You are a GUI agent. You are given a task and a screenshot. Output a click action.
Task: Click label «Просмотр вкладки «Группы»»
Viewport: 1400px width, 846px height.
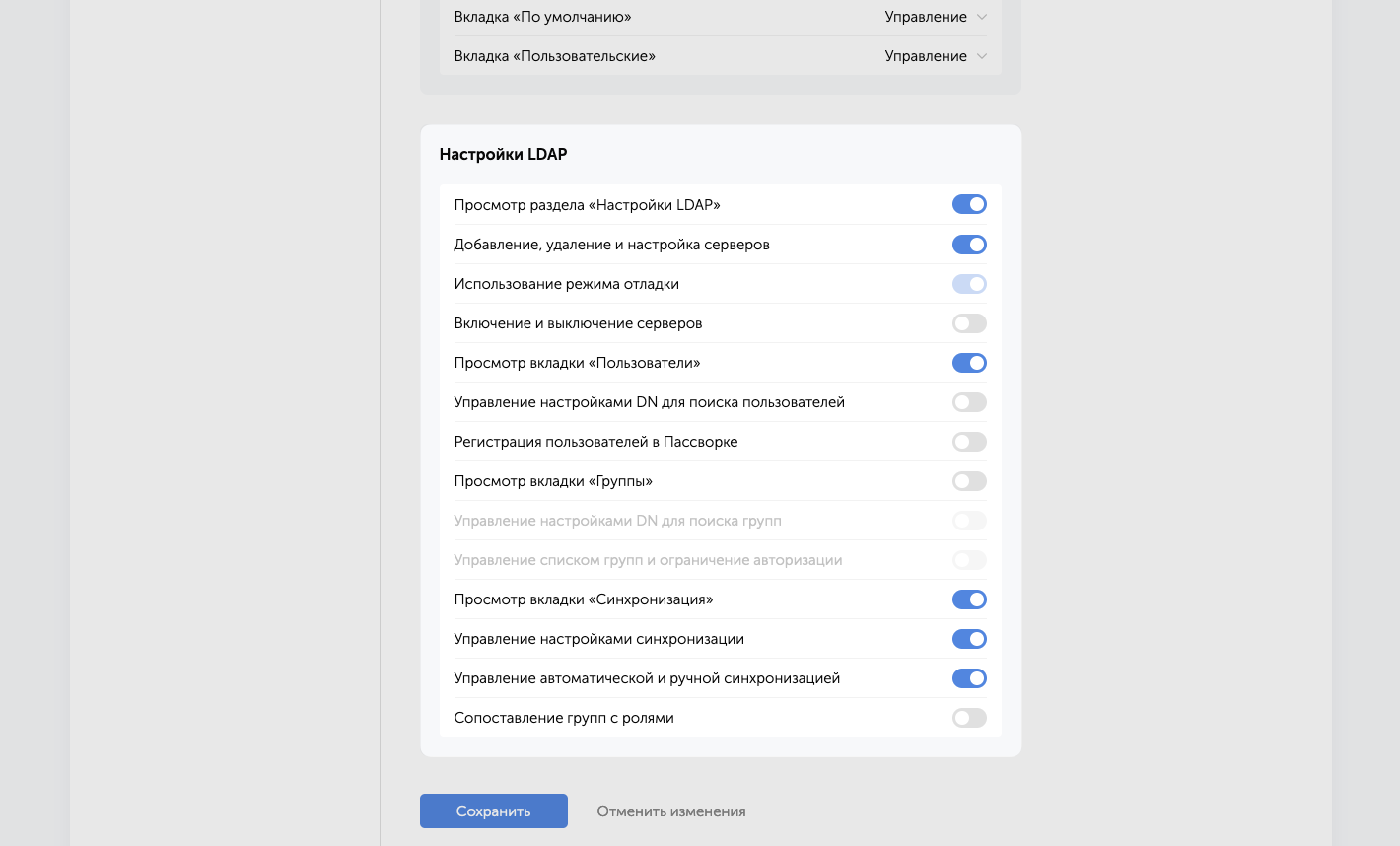(x=553, y=481)
